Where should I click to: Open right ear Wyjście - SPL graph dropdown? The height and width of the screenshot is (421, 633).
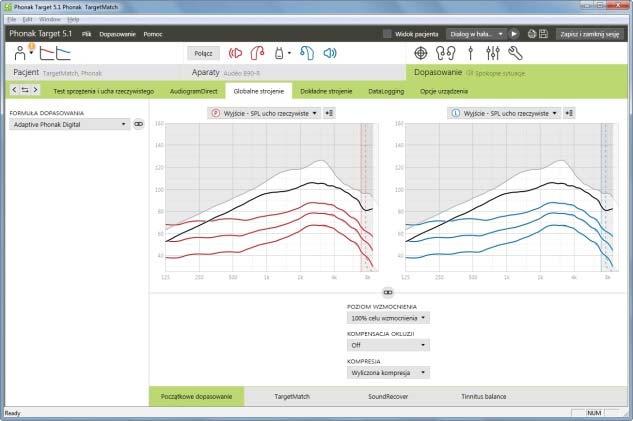[x=264, y=113]
